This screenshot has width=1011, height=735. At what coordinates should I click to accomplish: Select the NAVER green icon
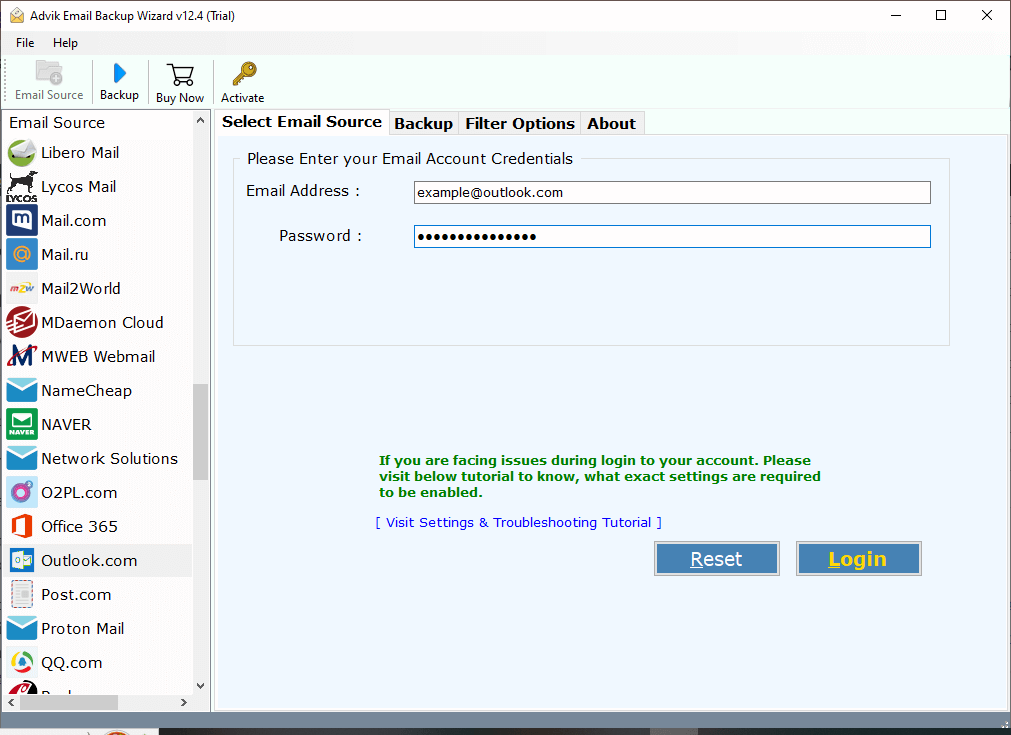coord(22,424)
